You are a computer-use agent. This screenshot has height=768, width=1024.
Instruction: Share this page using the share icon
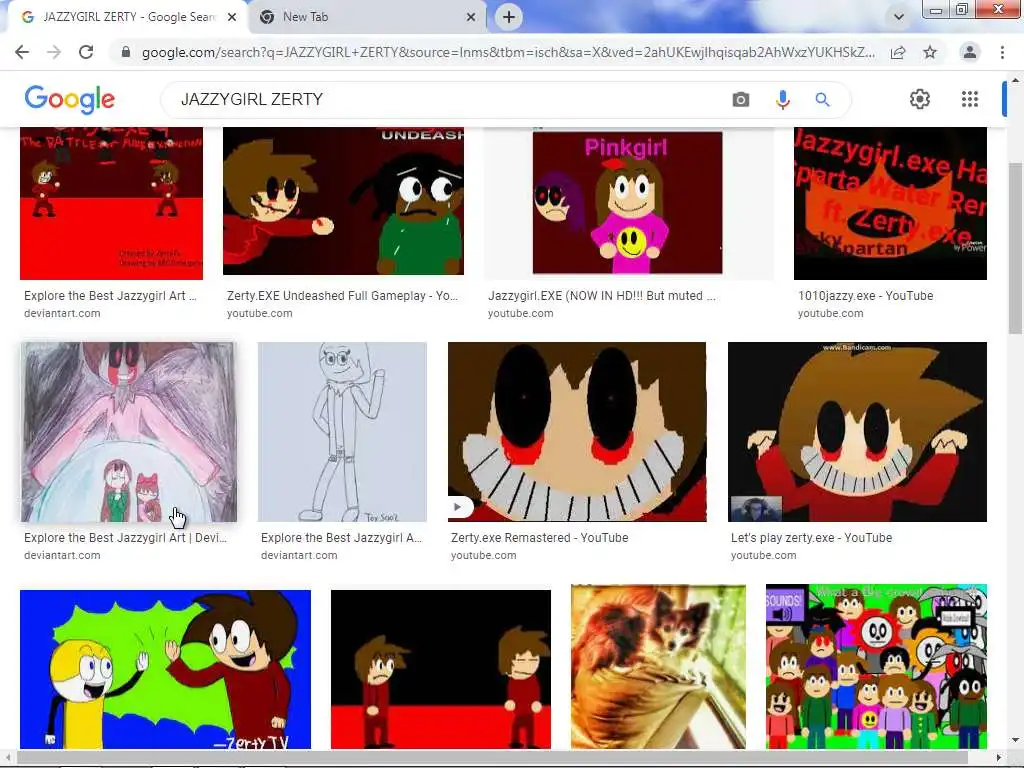click(x=898, y=52)
